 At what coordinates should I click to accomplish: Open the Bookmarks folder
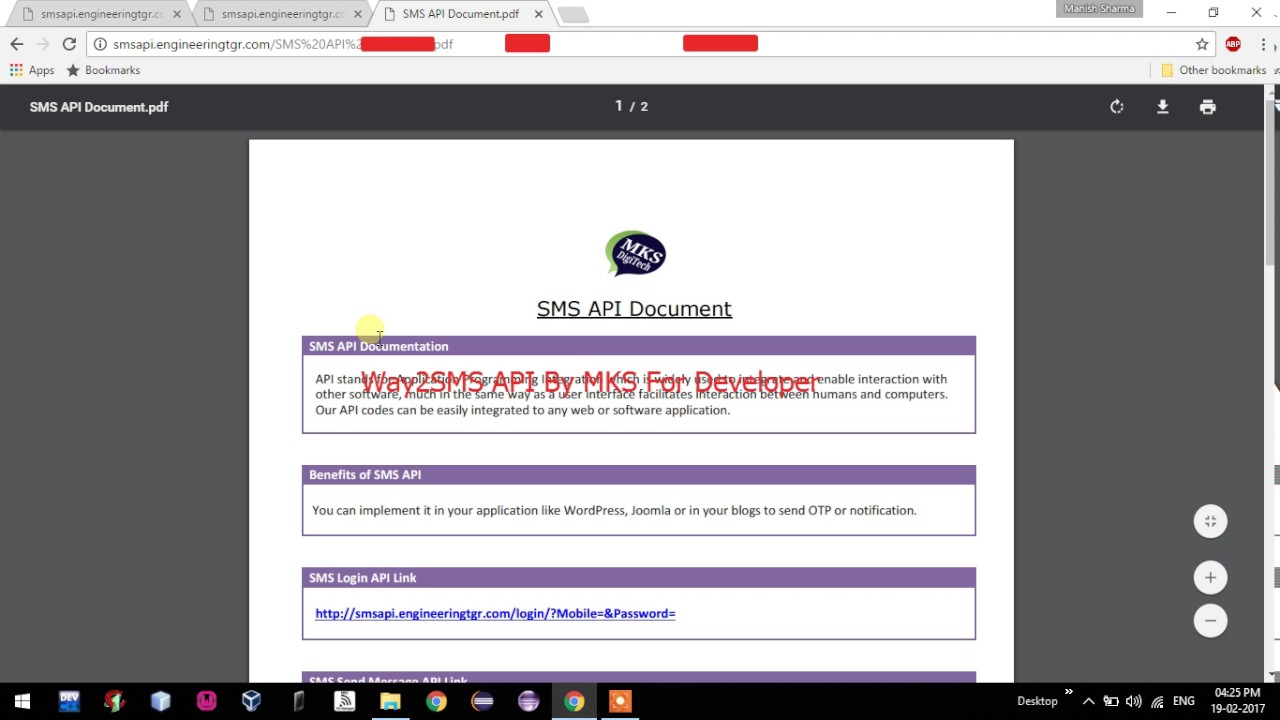click(x=103, y=70)
